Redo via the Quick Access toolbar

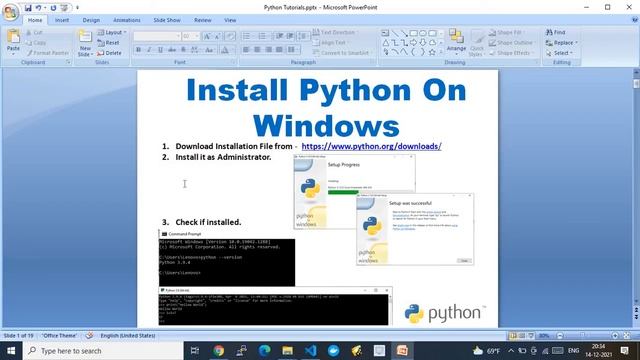pyautogui.click(x=53, y=8)
